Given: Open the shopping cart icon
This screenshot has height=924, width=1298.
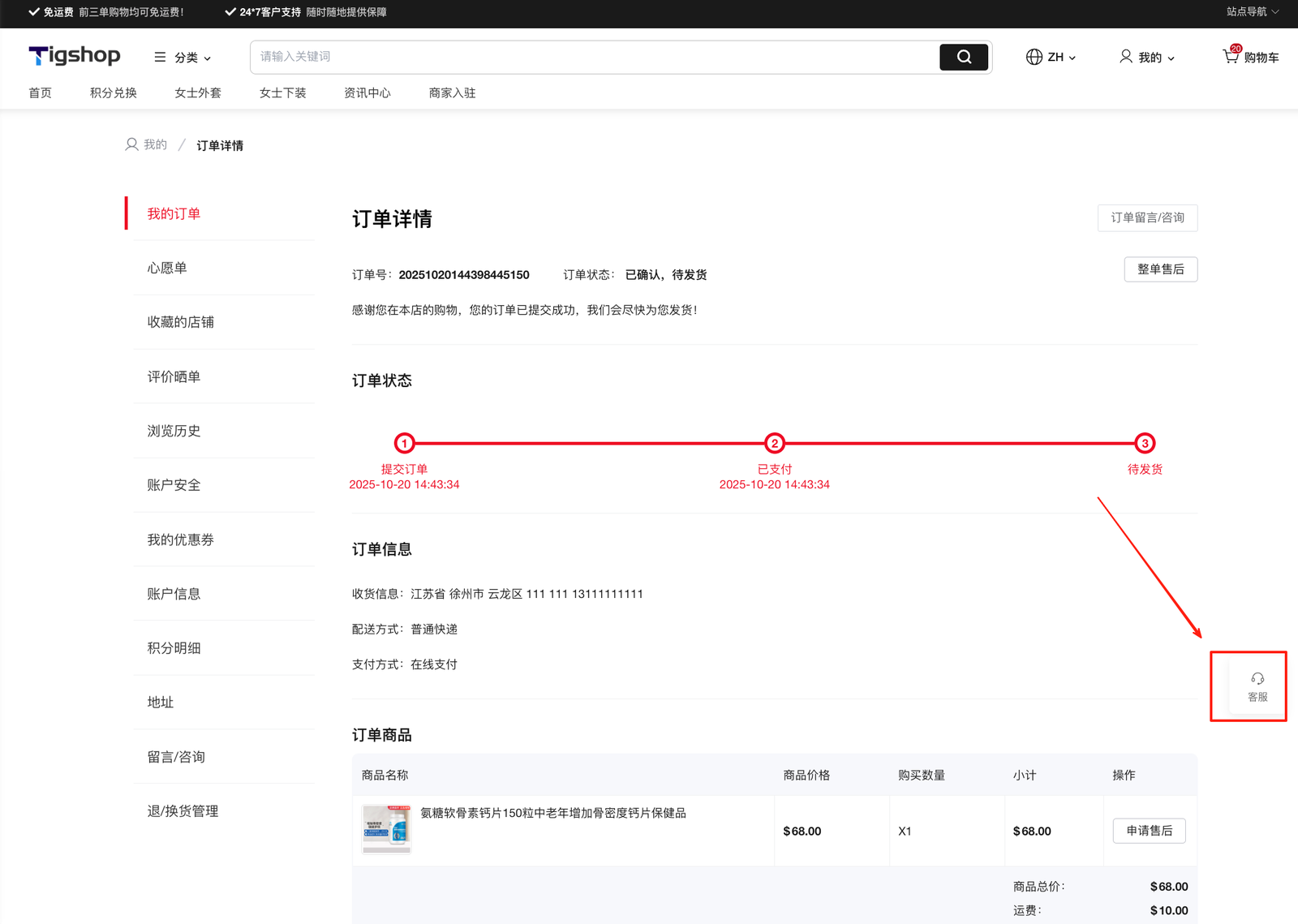Looking at the screenshot, I should (x=1231, y=56).
